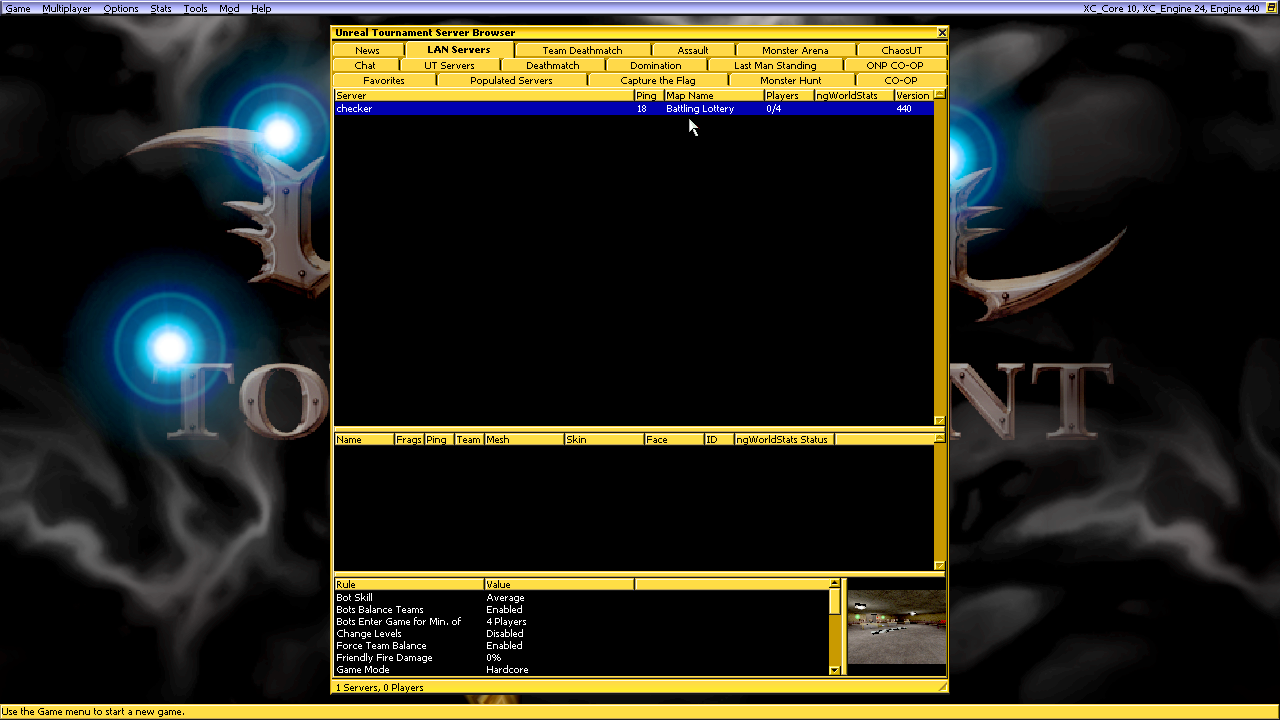The height and width of the screenshot is (720, 1280).
Task: Go to the Favorites tab
Action: pyautogui.click(x=384, y=80)
